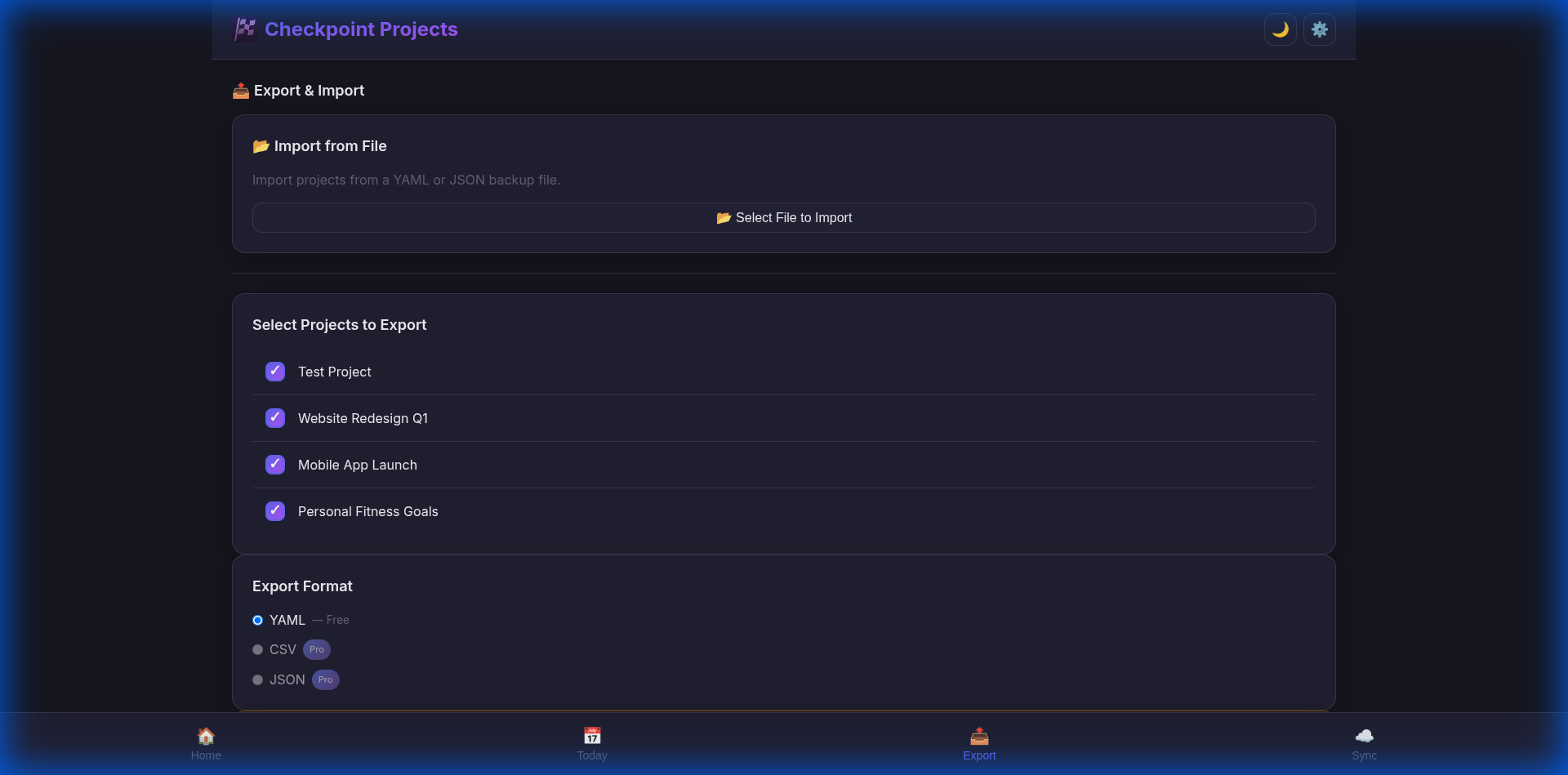Open the Home tab label
This screenshot has width=1568, height=775.
click(x=206, y=755)
